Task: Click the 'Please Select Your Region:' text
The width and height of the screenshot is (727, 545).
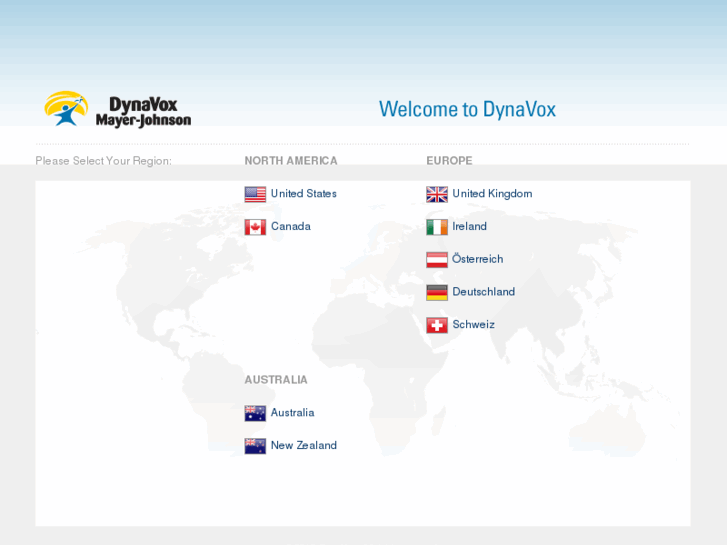Action: (x=103, y=161)
